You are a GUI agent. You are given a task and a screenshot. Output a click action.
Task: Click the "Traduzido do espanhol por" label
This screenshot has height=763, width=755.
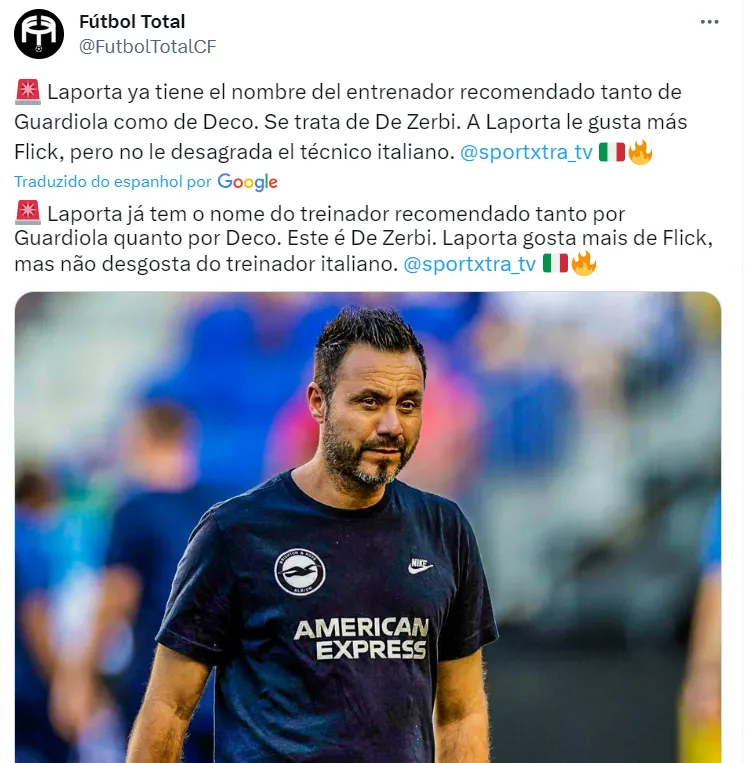point(113,182)
